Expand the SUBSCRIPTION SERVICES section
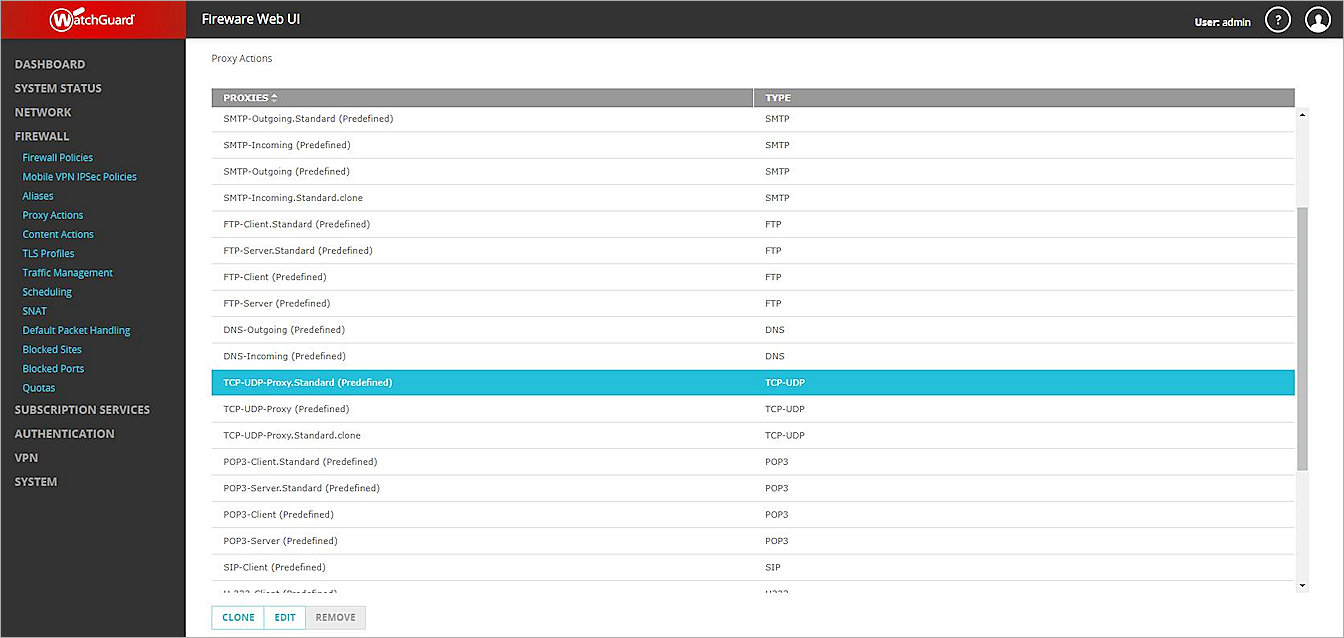The image size is (1344, 638). point(82,409)
